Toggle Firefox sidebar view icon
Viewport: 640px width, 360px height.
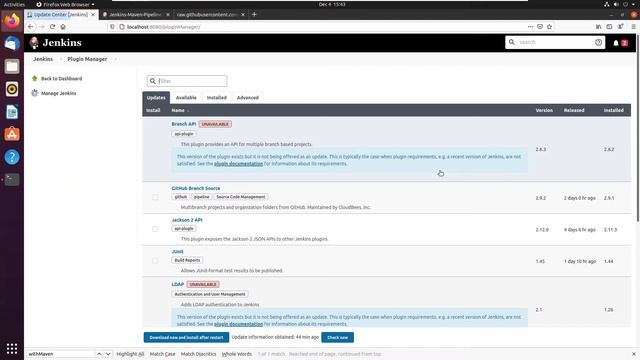pyautogui.click(x=609, y=27)
